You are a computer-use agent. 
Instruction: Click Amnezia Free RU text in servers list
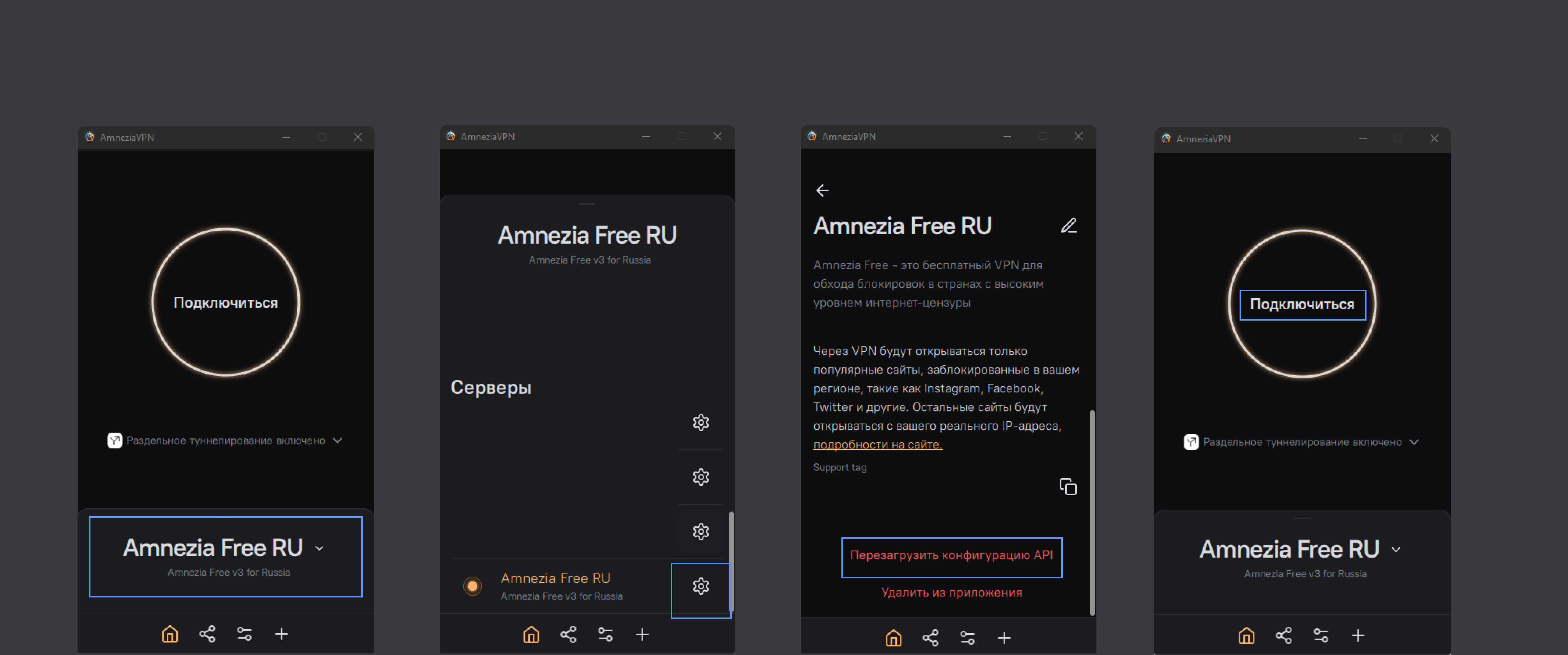pyautogui.click(x=555, y=578)
